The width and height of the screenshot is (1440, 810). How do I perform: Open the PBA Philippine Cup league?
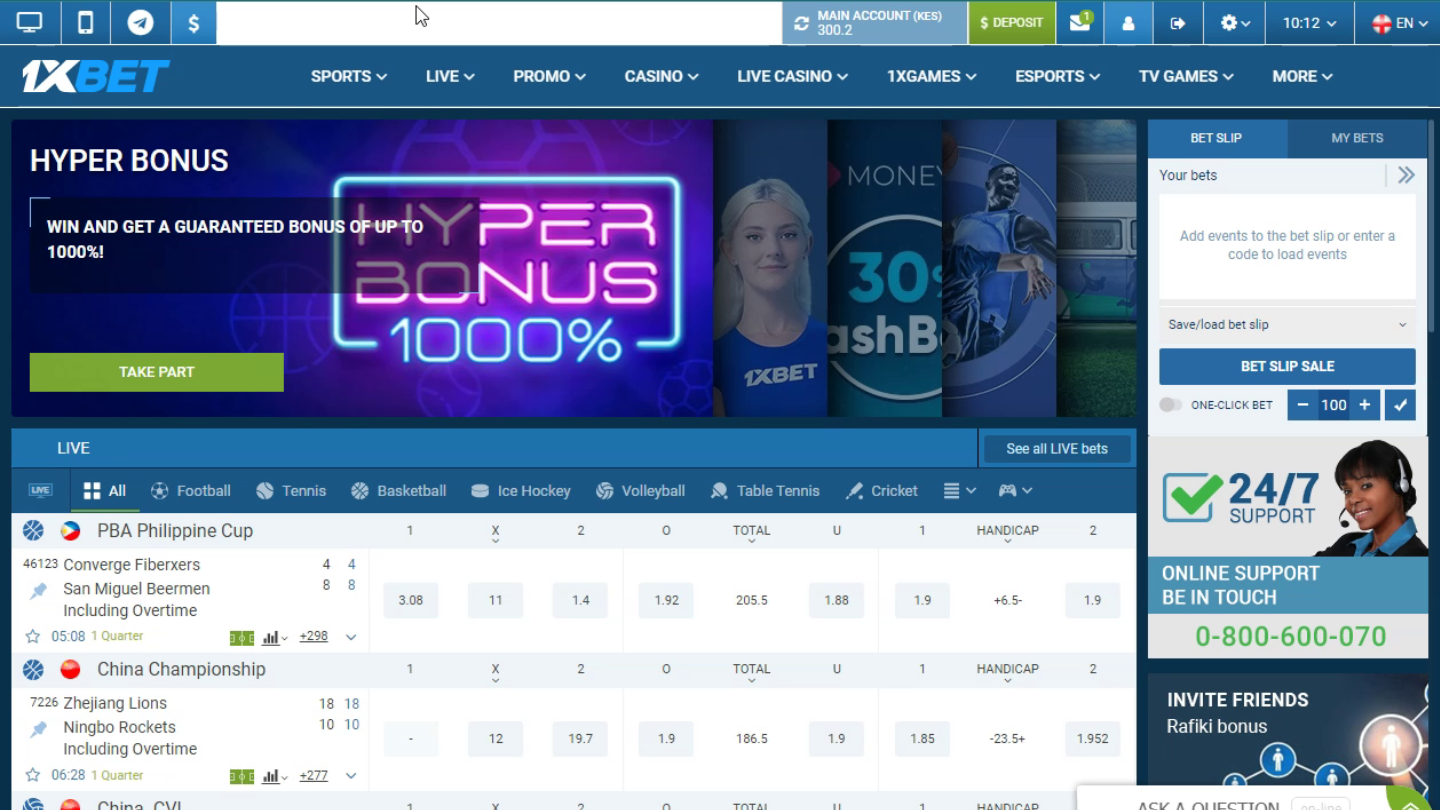175,531
